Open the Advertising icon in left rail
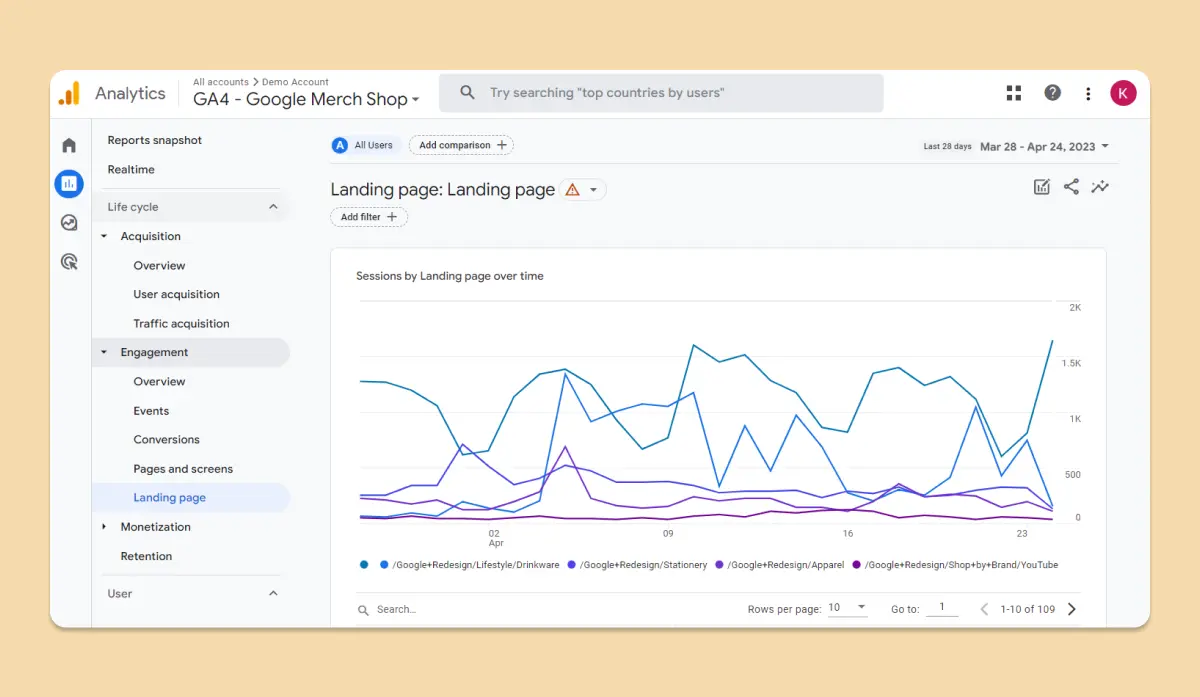Image resolution: width=1200 pixels, height=697 pixels. click(69, 262)
